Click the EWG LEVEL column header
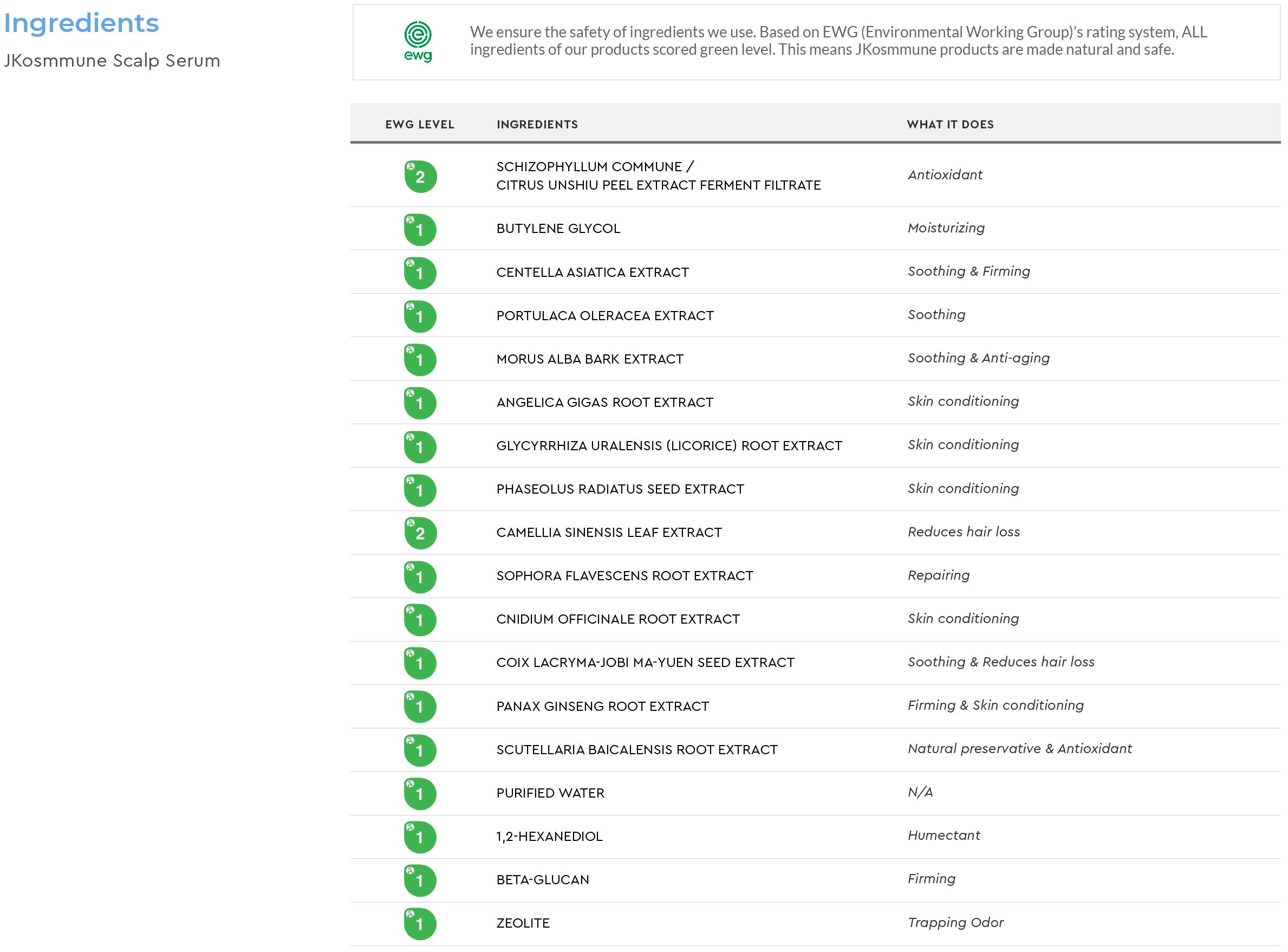This screenshot has width=1288, height=952. (420, 125)
